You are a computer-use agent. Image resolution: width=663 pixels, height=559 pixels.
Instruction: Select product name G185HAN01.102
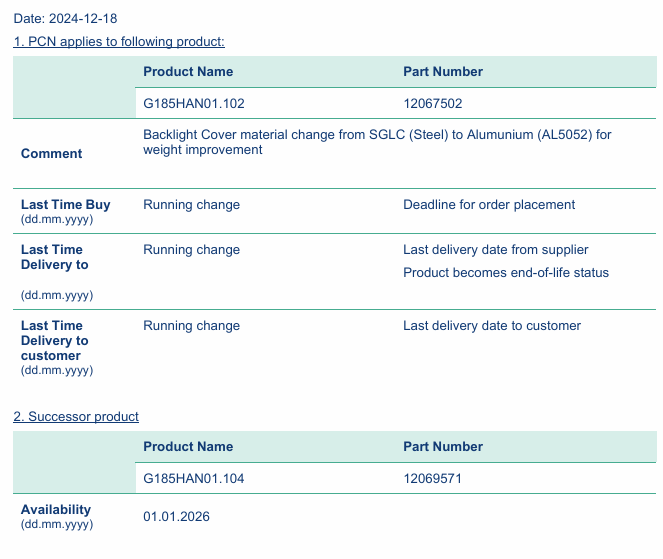(194, 104)
